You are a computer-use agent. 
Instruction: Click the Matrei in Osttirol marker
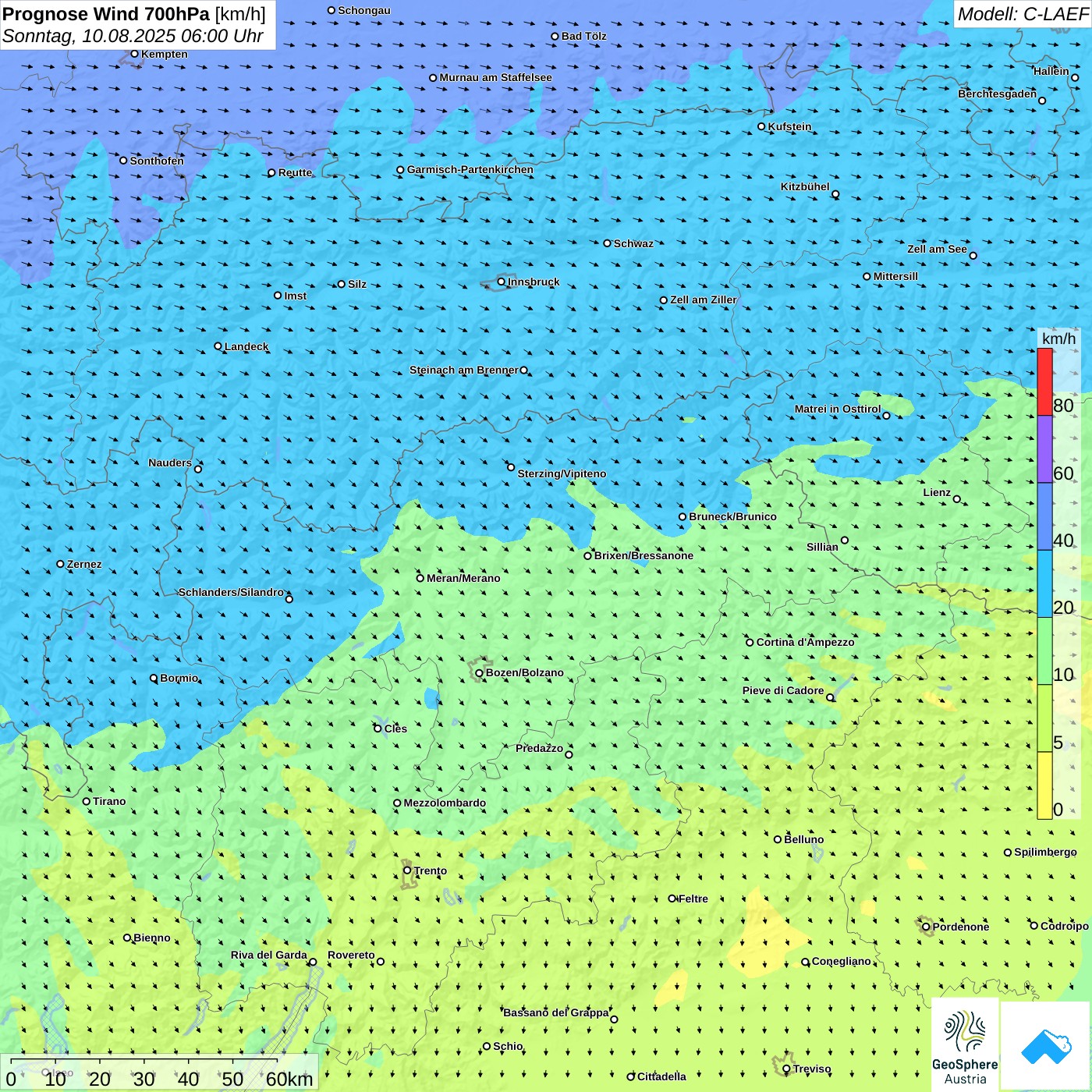(886, 415)
